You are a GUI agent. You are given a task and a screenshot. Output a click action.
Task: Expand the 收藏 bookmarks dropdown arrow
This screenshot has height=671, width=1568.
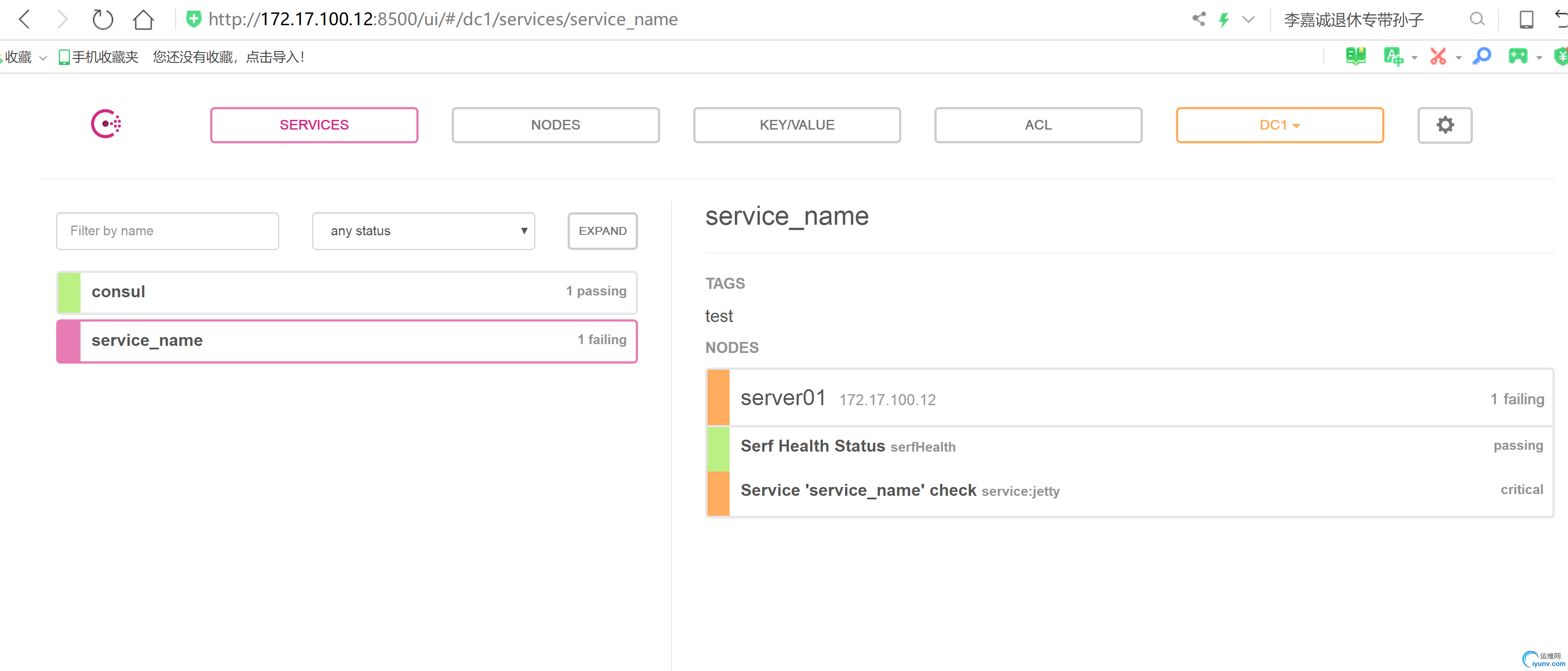coord(43,58)
